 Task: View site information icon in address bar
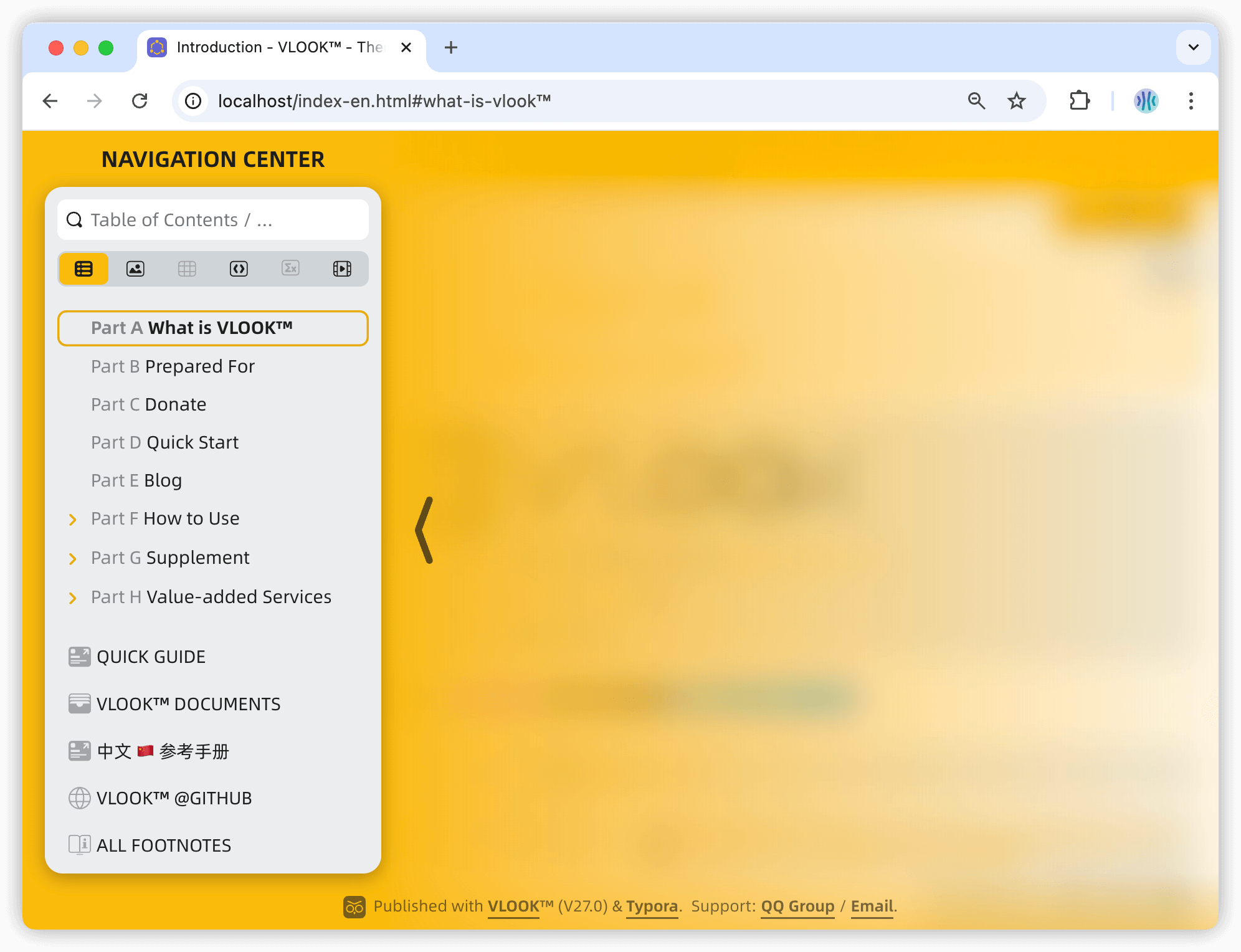[193, 101]
